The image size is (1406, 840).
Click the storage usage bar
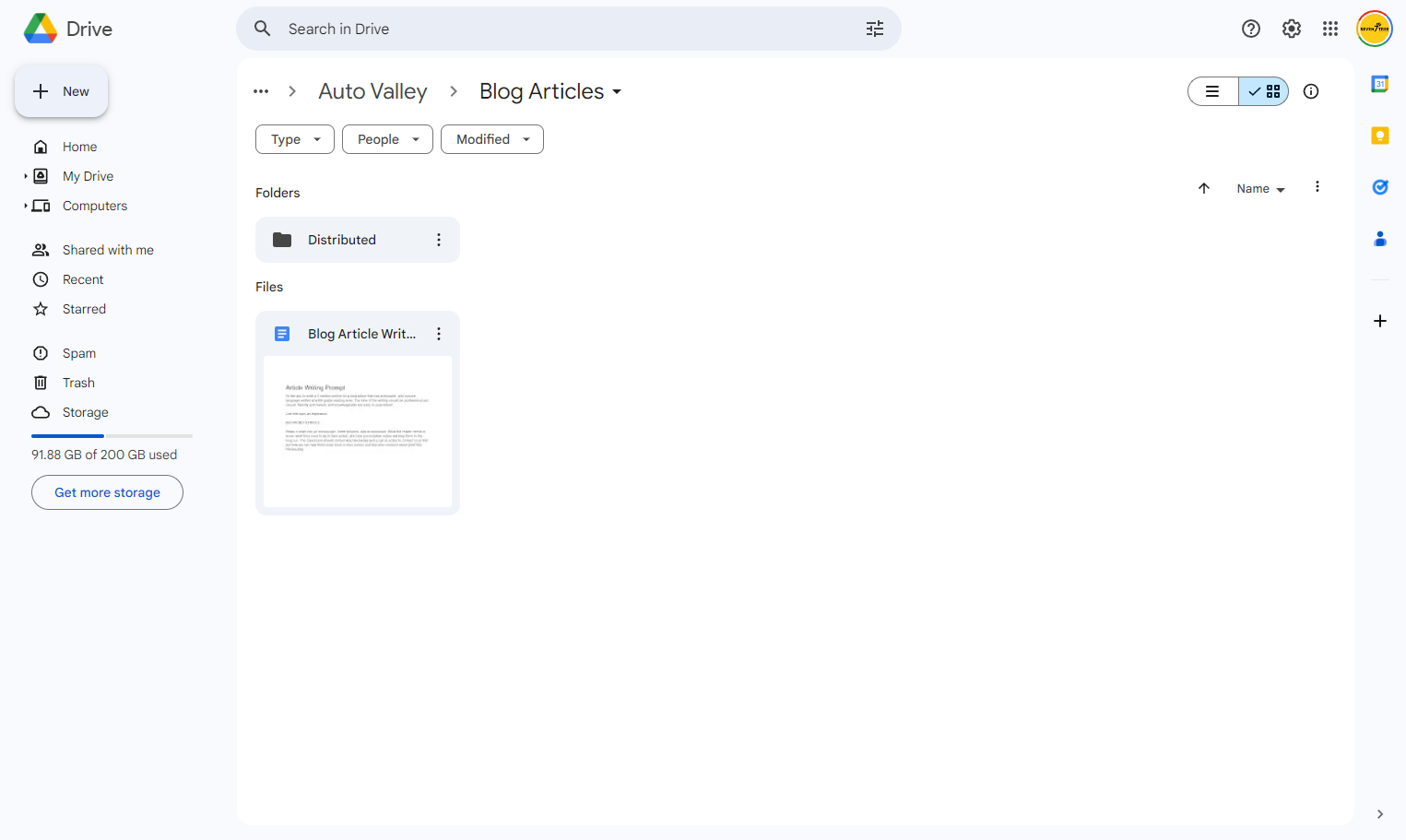pos(112,435)
